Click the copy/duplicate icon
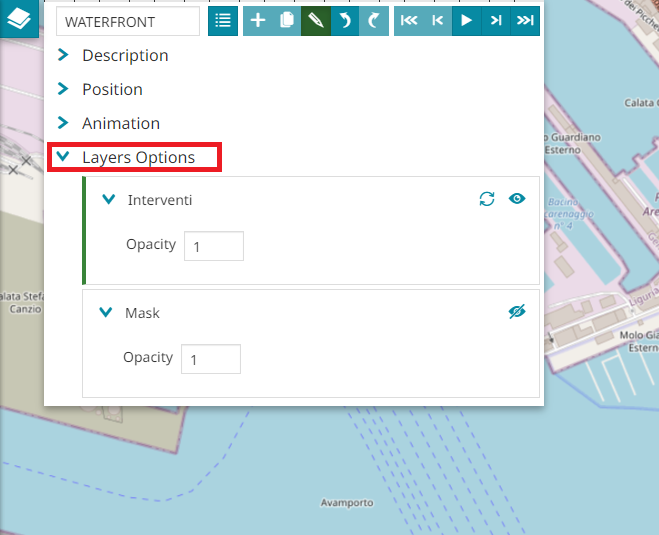Viewport: 659px width, 535px height. tap(287, 21)
